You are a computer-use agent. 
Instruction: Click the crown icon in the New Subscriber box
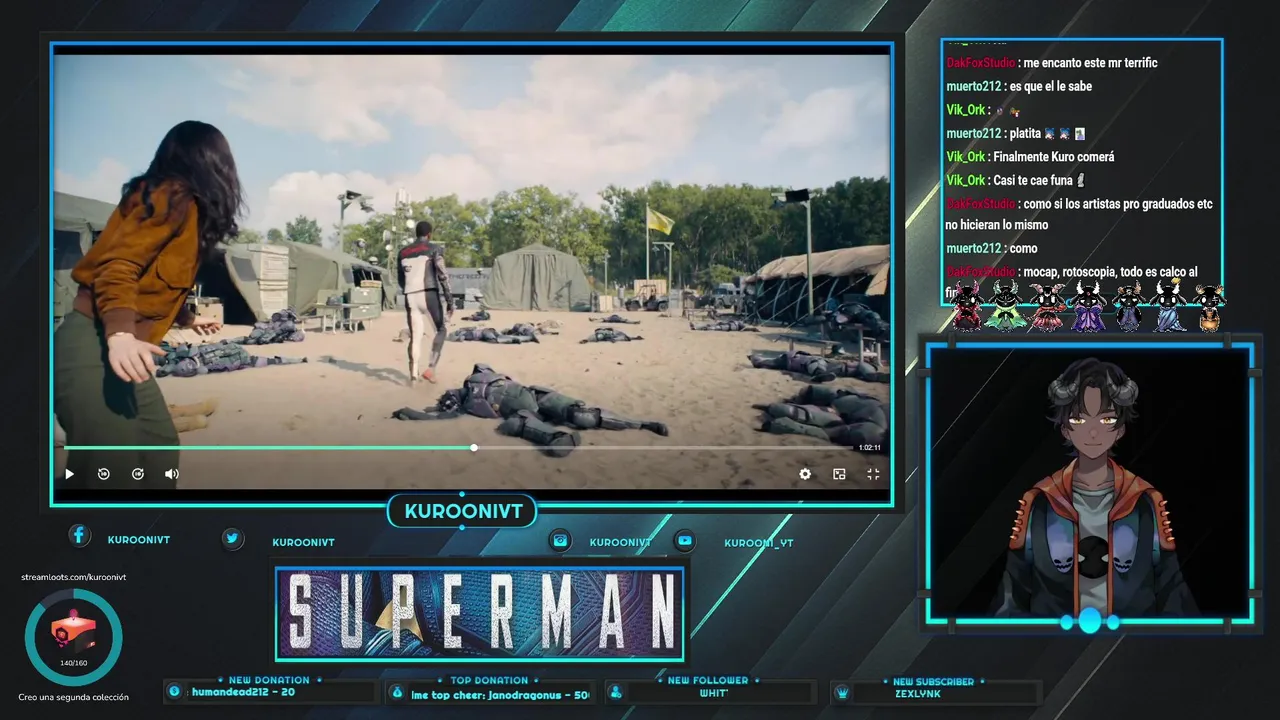pos(843,692)
